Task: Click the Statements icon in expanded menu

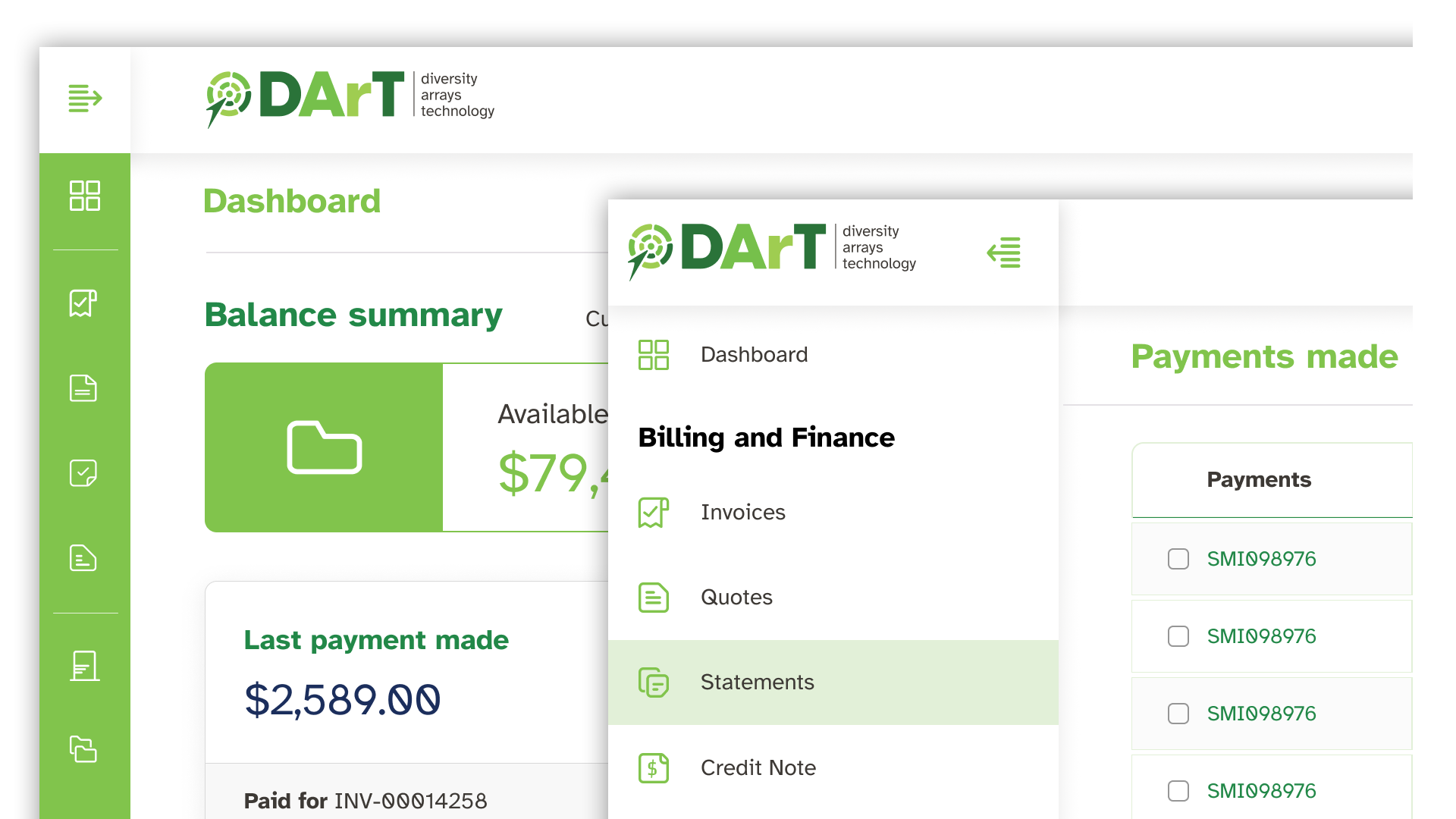Action: [654, 682]
